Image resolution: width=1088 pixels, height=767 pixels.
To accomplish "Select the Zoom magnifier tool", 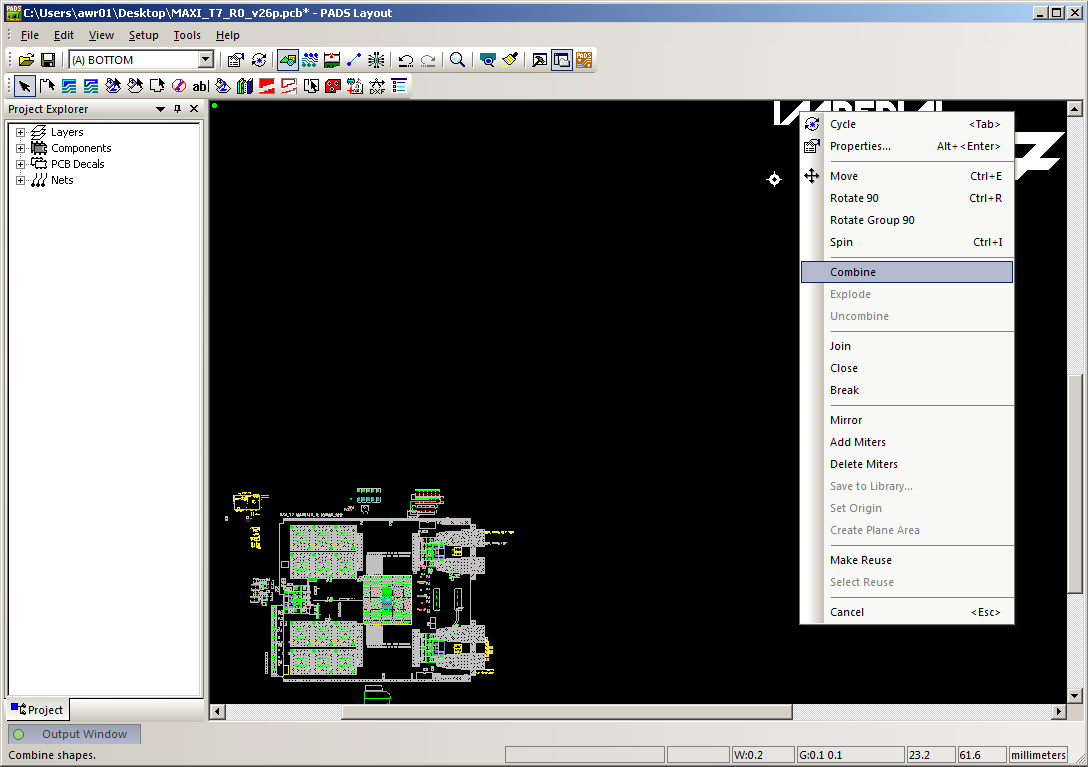I will click(x=457, y=60).
